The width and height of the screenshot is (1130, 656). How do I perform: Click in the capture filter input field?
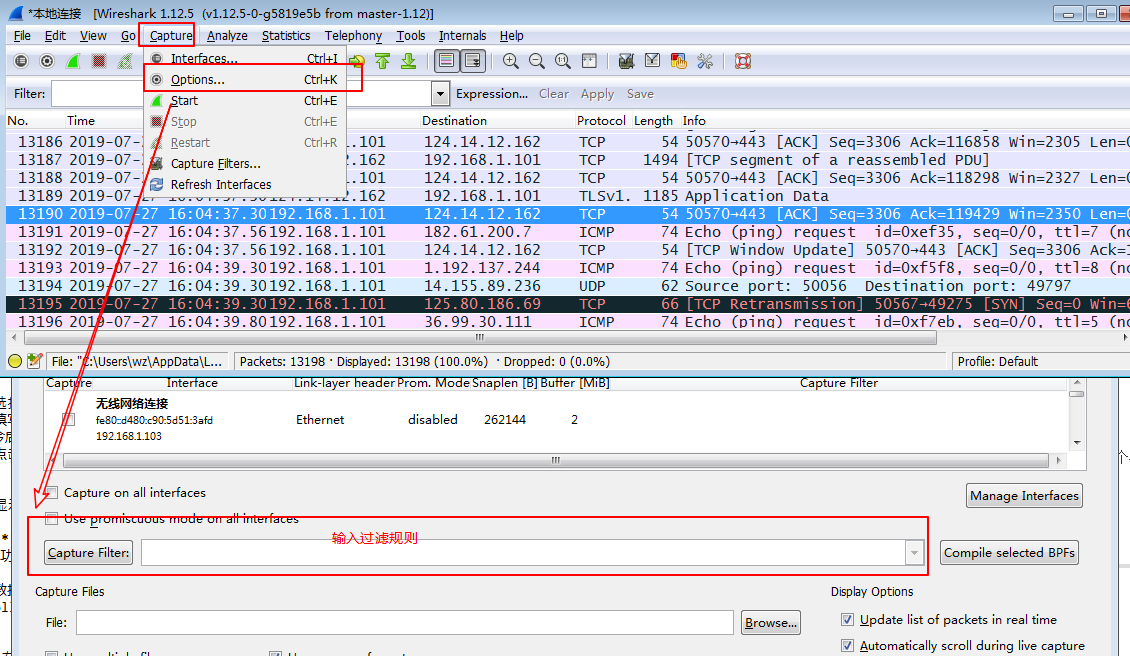click(x=524, y=553)
